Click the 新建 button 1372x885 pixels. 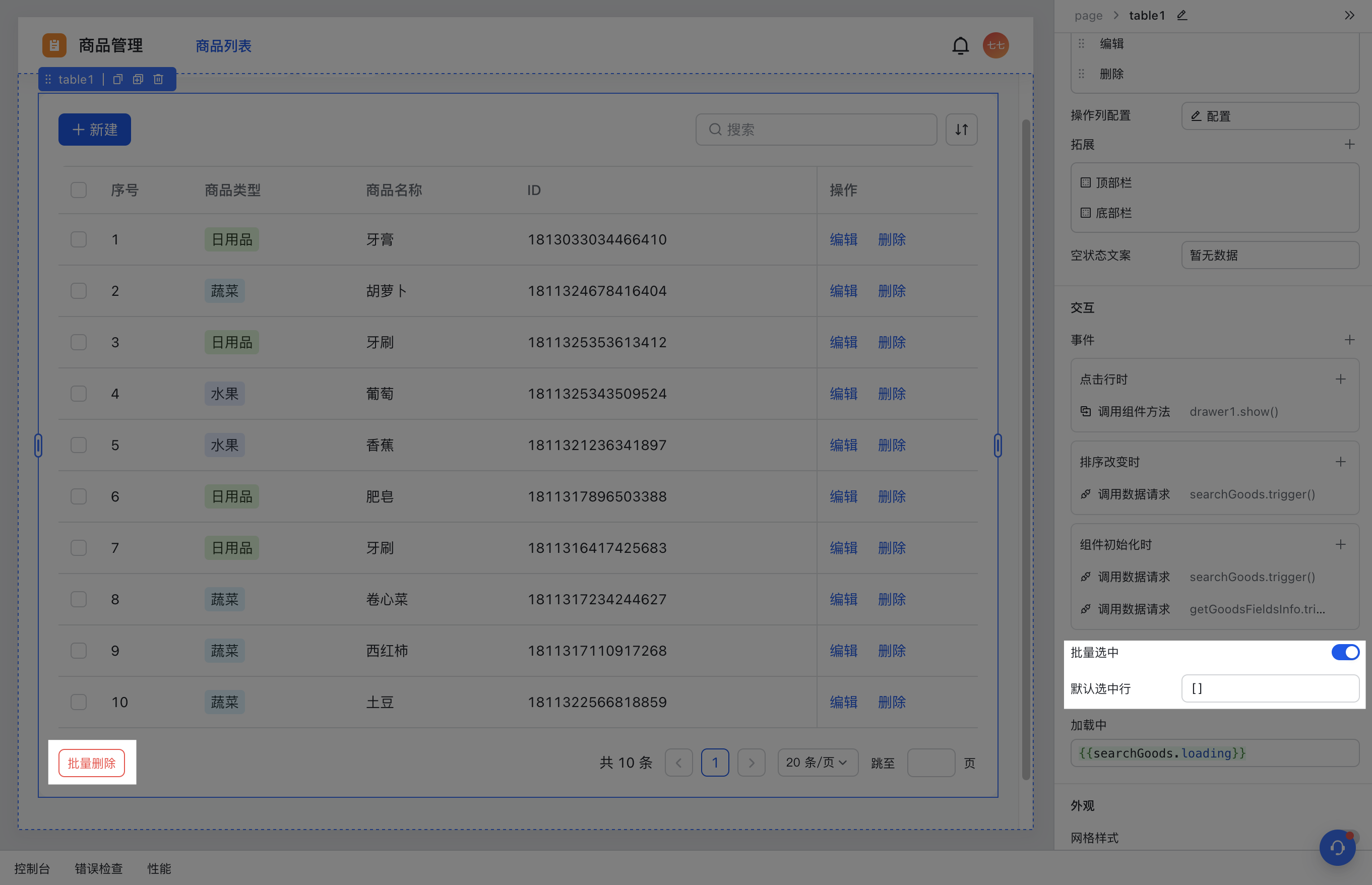(95, 130)
